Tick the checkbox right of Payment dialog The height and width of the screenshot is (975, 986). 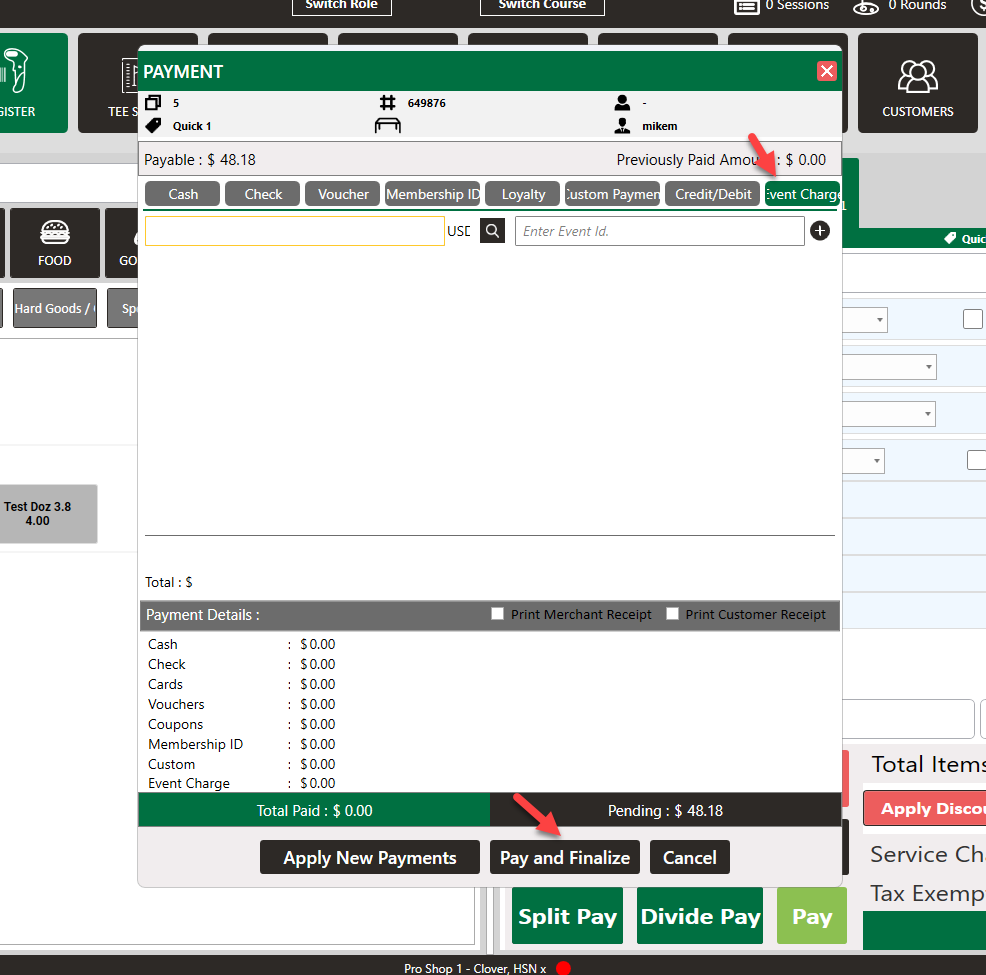tap(972, 319)
